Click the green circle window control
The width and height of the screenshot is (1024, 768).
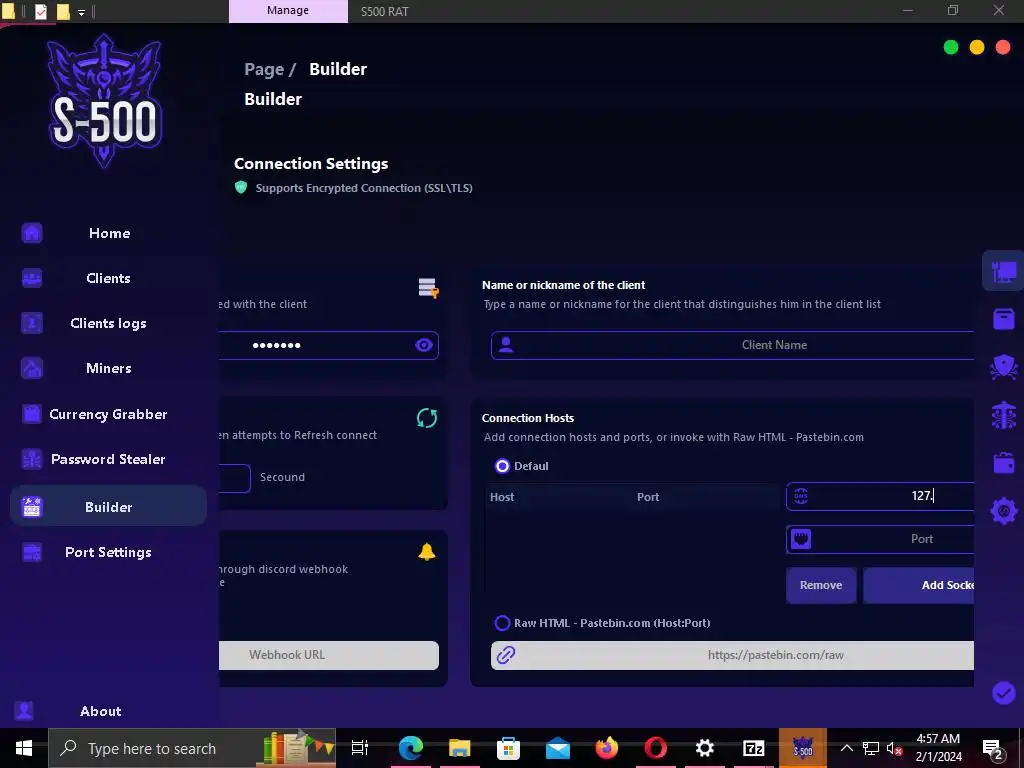[x=951, y=47]
